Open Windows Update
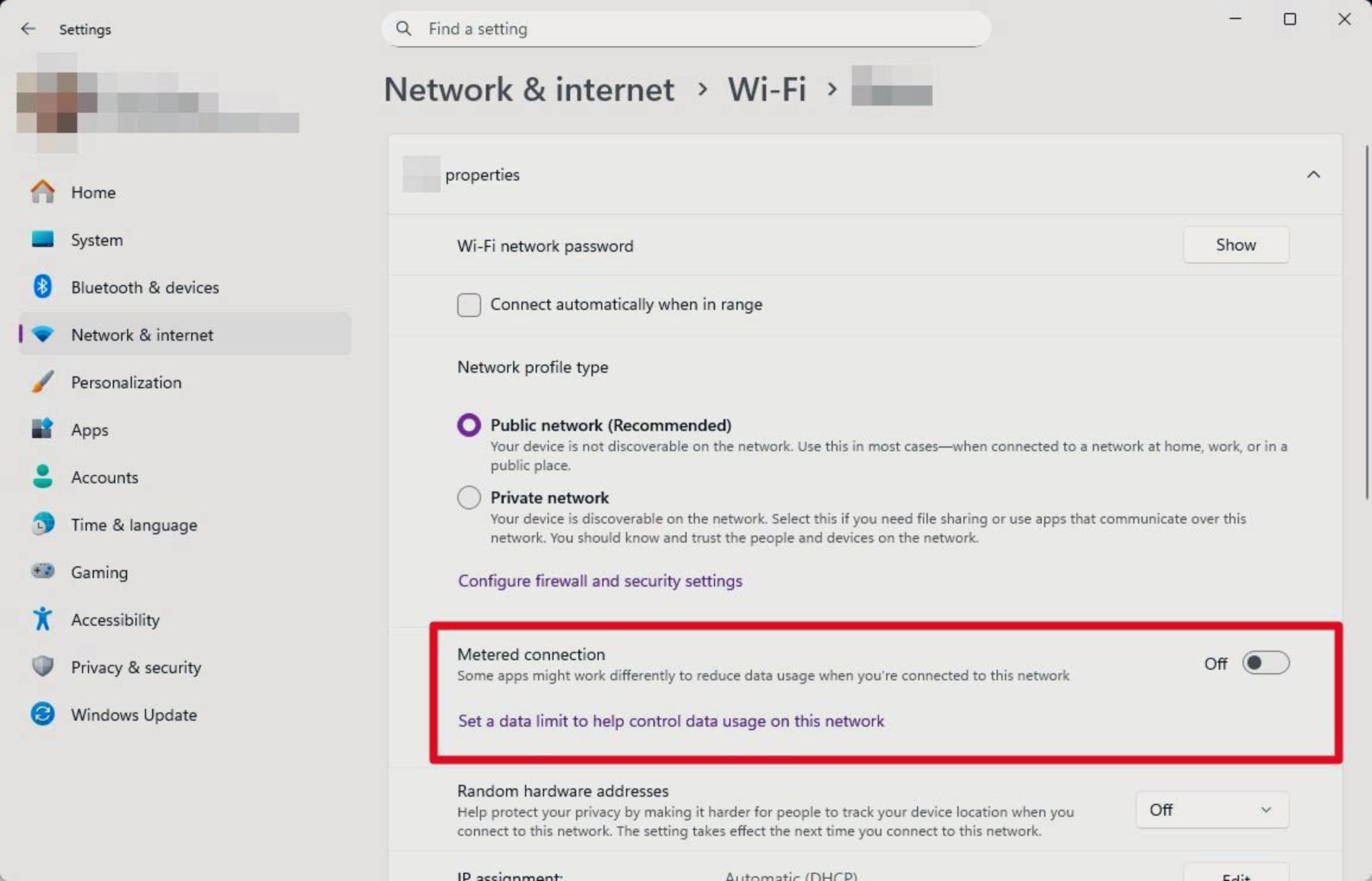The height and width of the screenshot is (881, 1372). point(134,715)
